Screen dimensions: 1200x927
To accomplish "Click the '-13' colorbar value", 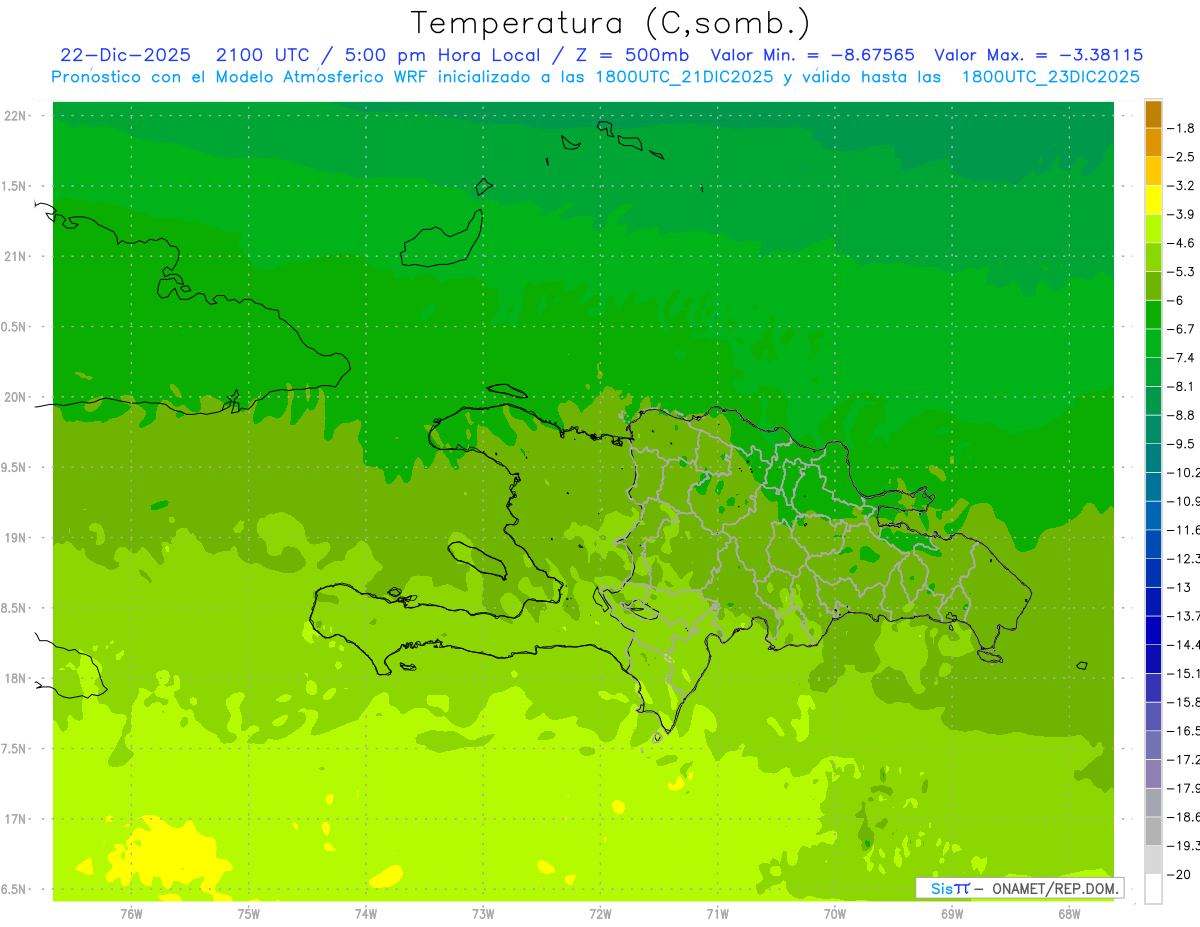I will click(x=1177, y=588).
